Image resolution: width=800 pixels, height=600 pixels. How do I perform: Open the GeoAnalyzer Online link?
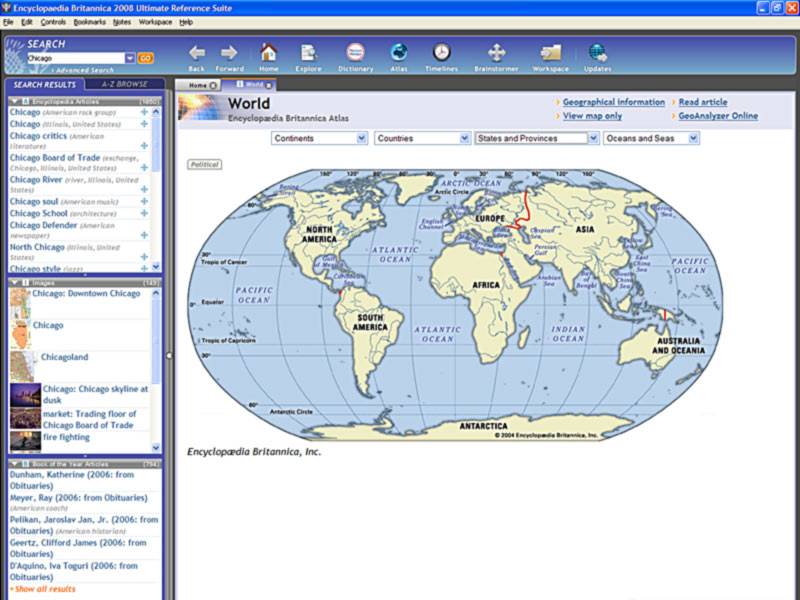coord(718,116)
